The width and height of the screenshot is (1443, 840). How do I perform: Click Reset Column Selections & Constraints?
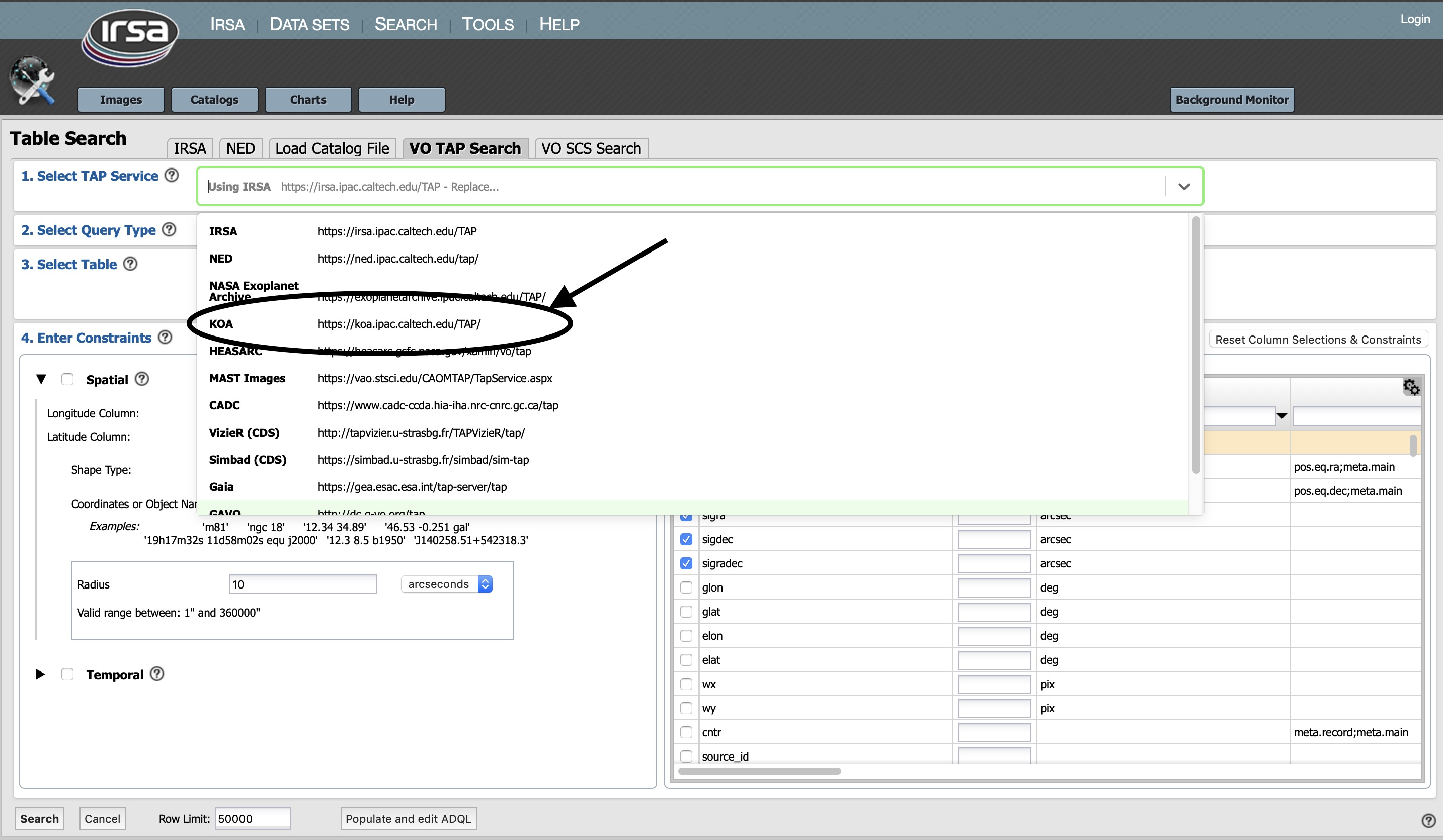[1318, 340]
